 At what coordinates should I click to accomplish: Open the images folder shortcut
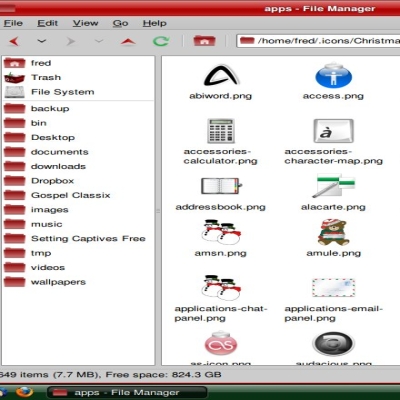78,210
